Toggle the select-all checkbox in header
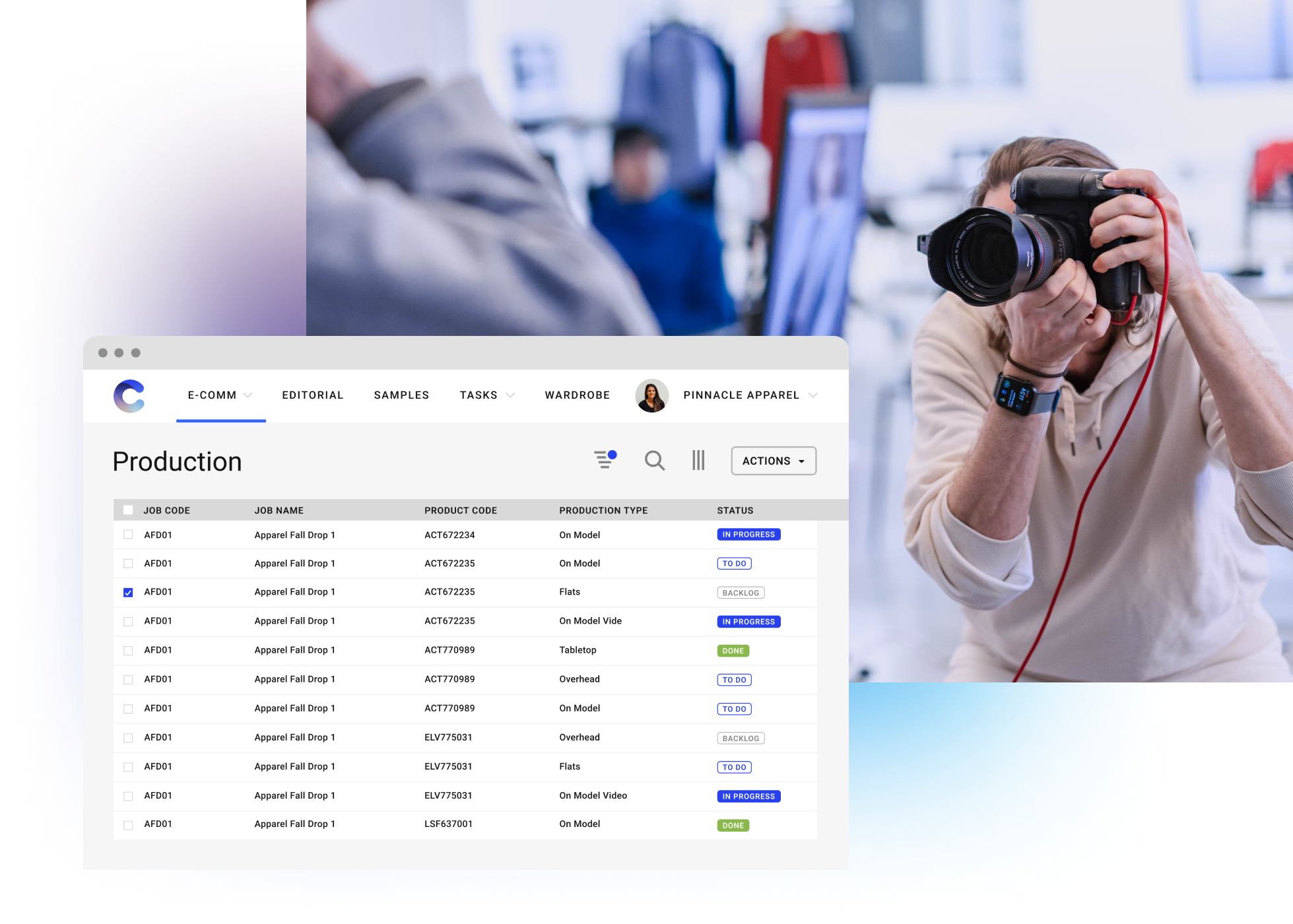This screenshot has height=924, width=1293. coord(128,510)
